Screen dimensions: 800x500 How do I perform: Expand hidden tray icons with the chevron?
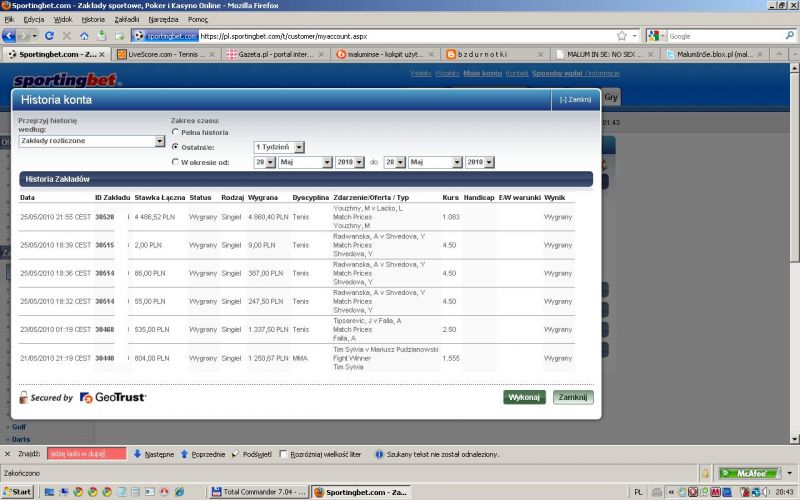(671, 492)
